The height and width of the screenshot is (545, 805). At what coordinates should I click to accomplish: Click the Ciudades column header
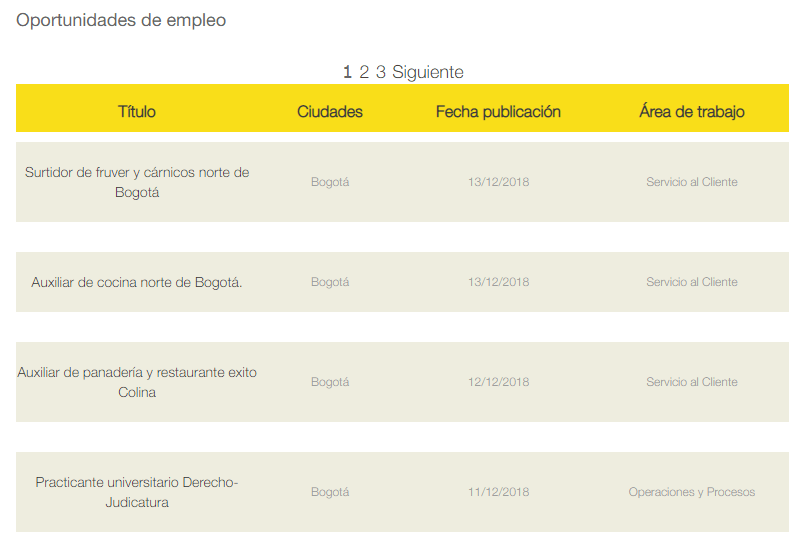[330, 111]
